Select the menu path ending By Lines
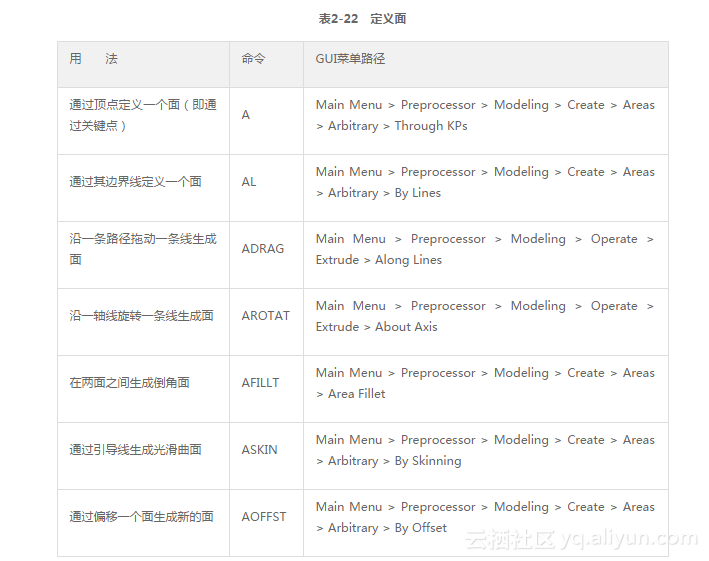Viewport: 709px width, 561px height. tap(485, 182)
